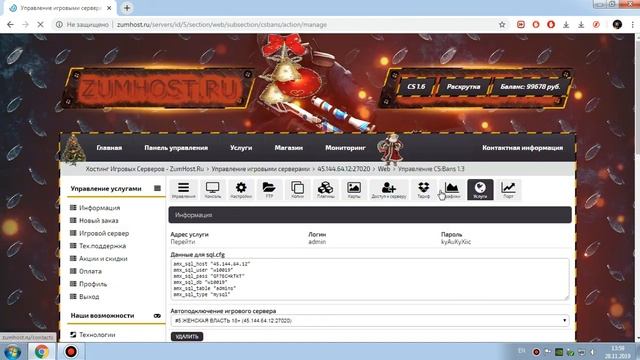640x360 pixels.
Task: Open Информация in the sidebar
Action: [x=99, y=208]
